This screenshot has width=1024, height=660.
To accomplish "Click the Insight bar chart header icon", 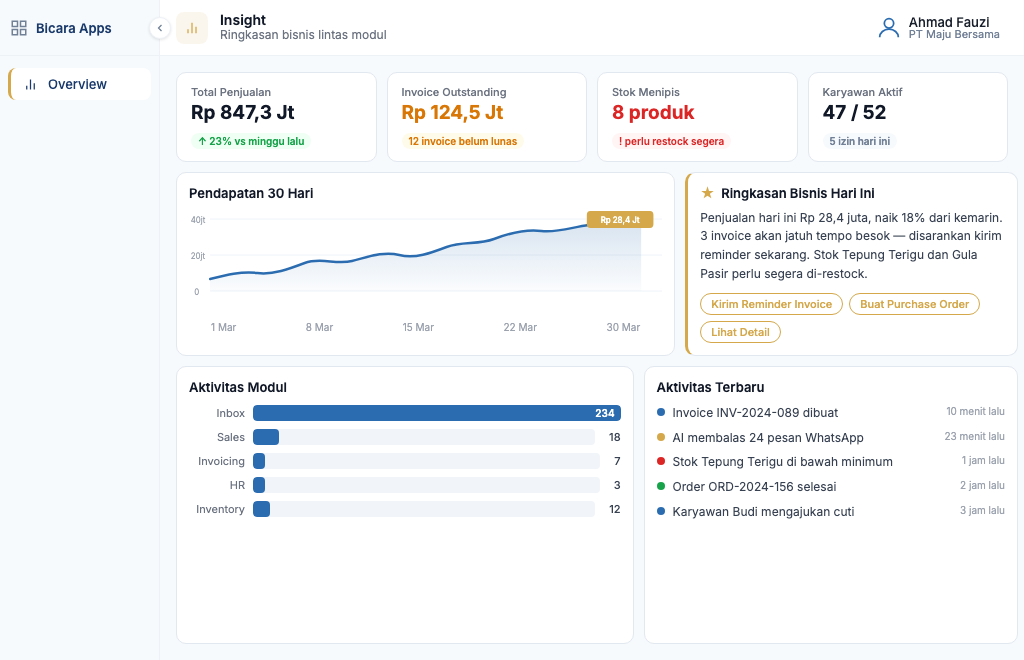I will point(192,28).
